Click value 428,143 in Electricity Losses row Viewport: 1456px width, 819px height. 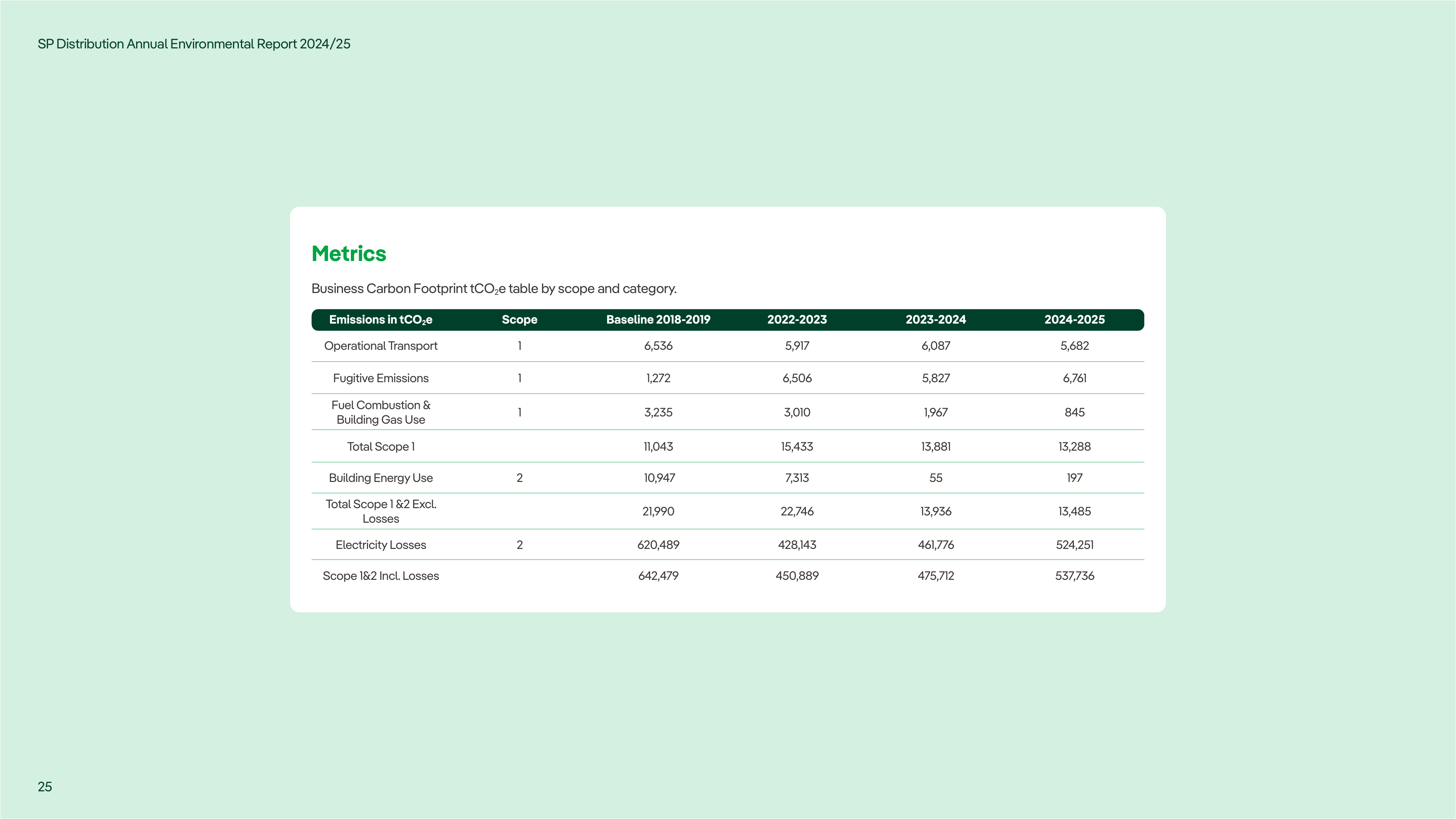797,545
